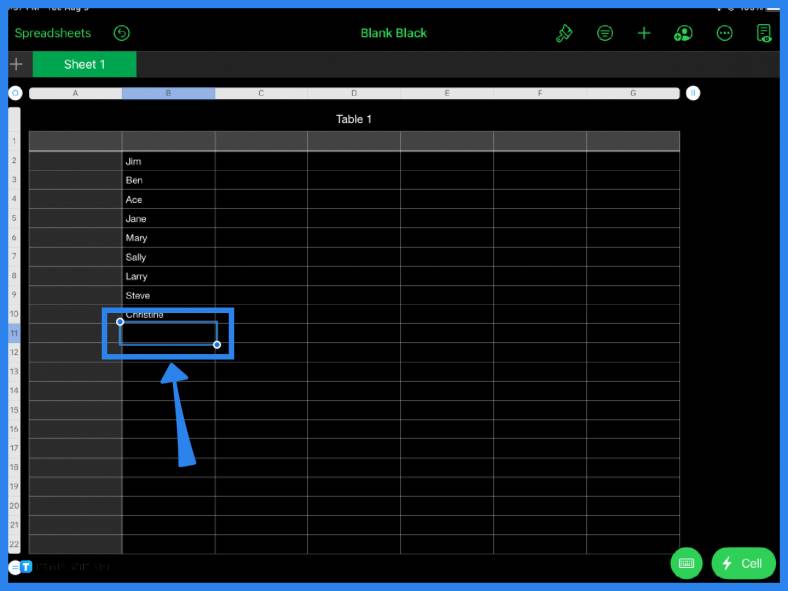Open the Collaborate icon
The height and width of the screenshot is (591, 788).
683,33
